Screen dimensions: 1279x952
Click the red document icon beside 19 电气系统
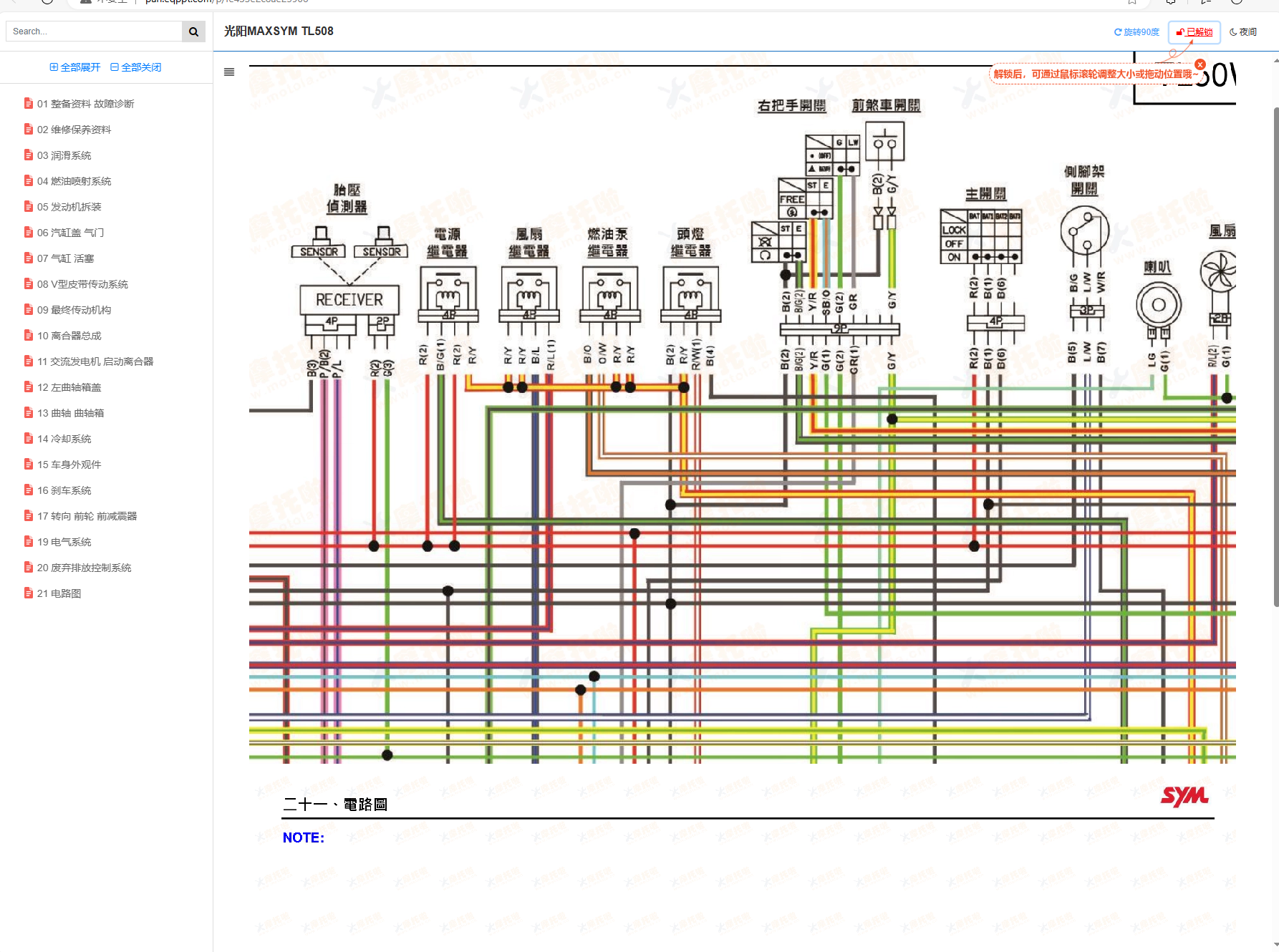[x=29, y=542]
